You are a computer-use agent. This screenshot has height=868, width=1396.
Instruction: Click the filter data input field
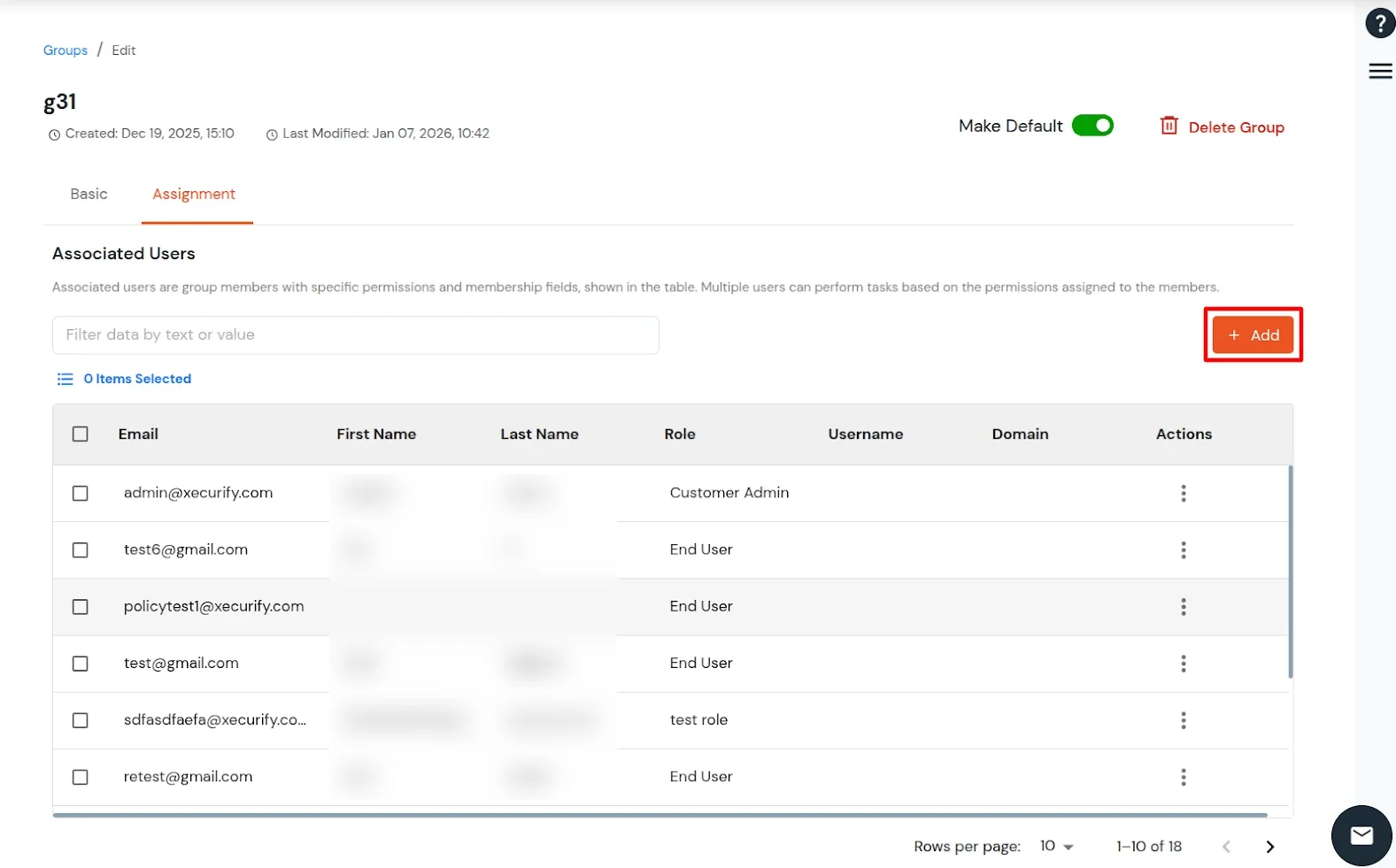(356, 334)
